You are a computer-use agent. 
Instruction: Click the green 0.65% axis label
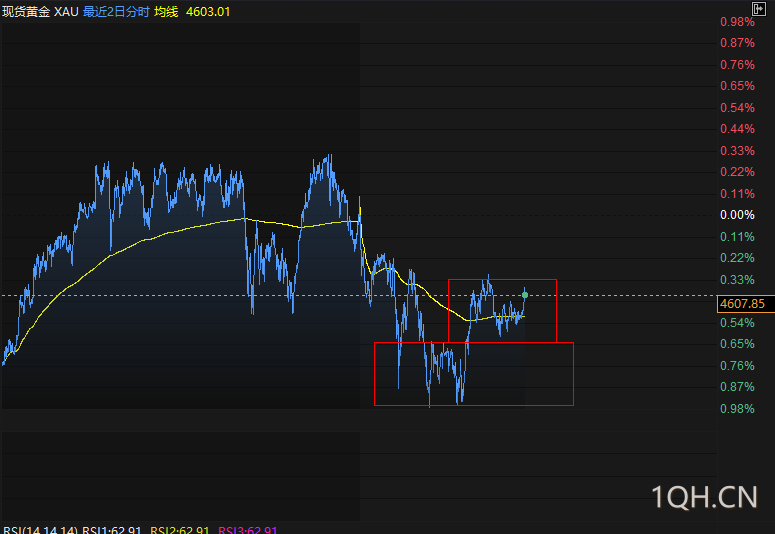pos(737,344)
